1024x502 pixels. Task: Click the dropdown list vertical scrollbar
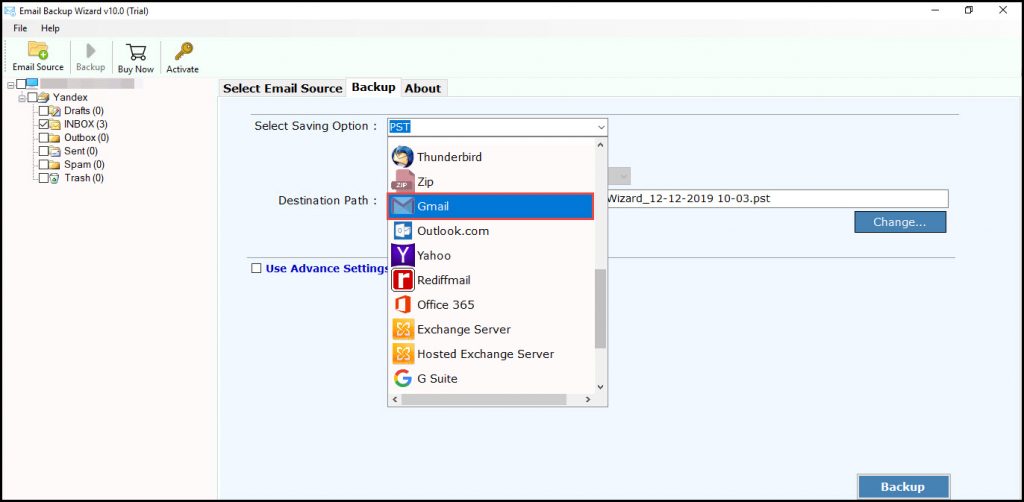coord(600,310)
